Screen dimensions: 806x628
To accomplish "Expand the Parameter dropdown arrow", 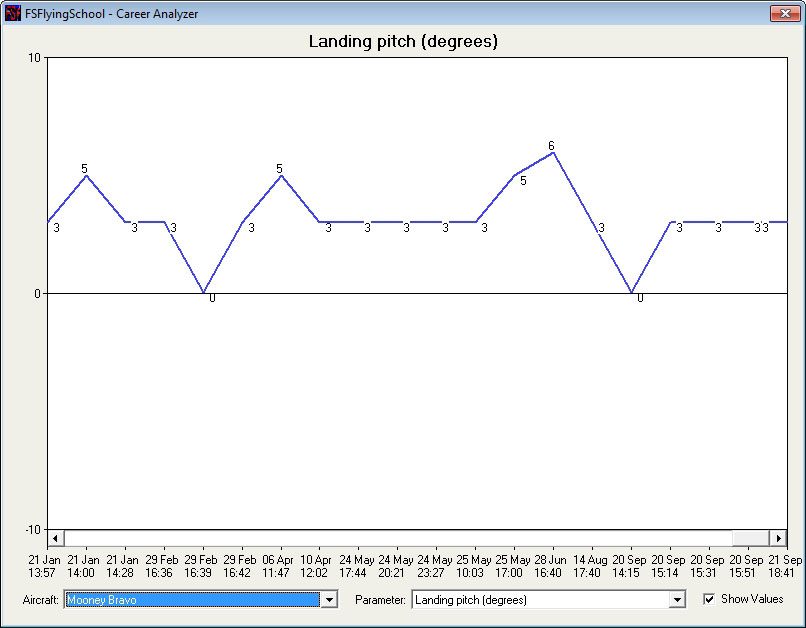I will coord(677,600).
